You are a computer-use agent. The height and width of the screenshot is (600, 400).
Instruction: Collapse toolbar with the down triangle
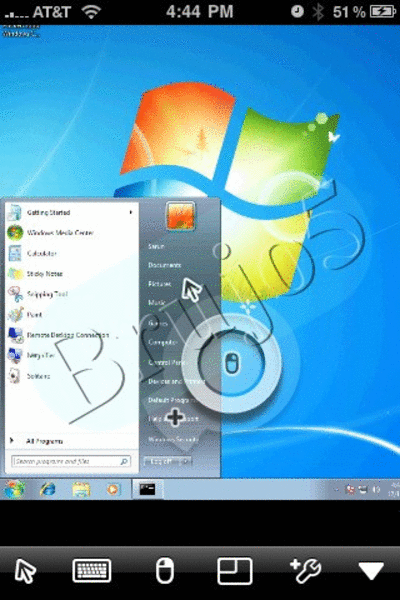point(371,571)
